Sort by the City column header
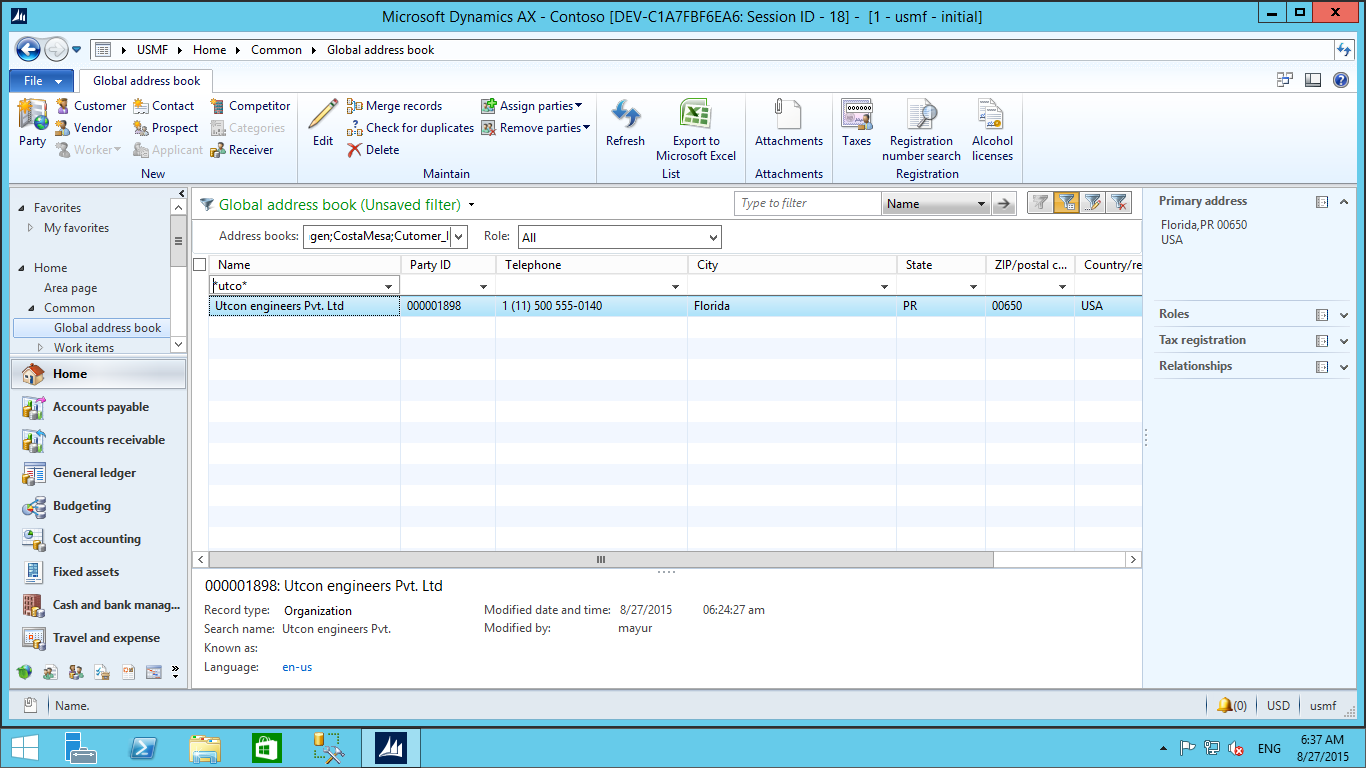The height and width of the screenshot is (768, 1366). pyautogui.click(x=792, y=265)
